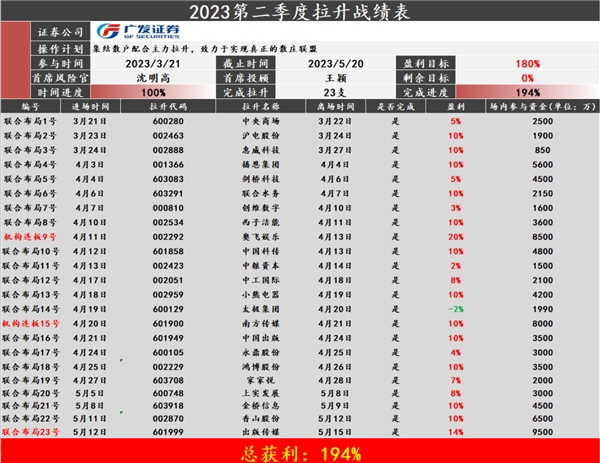
Task: Select red row label 机构连板9号
Action: (x=30, y=237)
